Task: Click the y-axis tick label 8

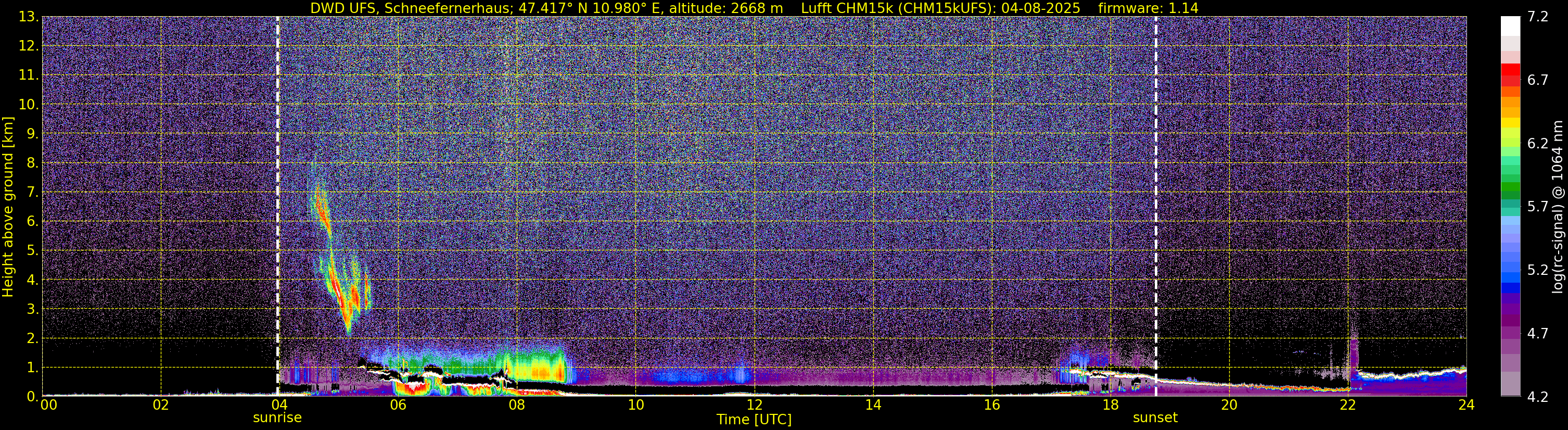Action: [32, 163]
